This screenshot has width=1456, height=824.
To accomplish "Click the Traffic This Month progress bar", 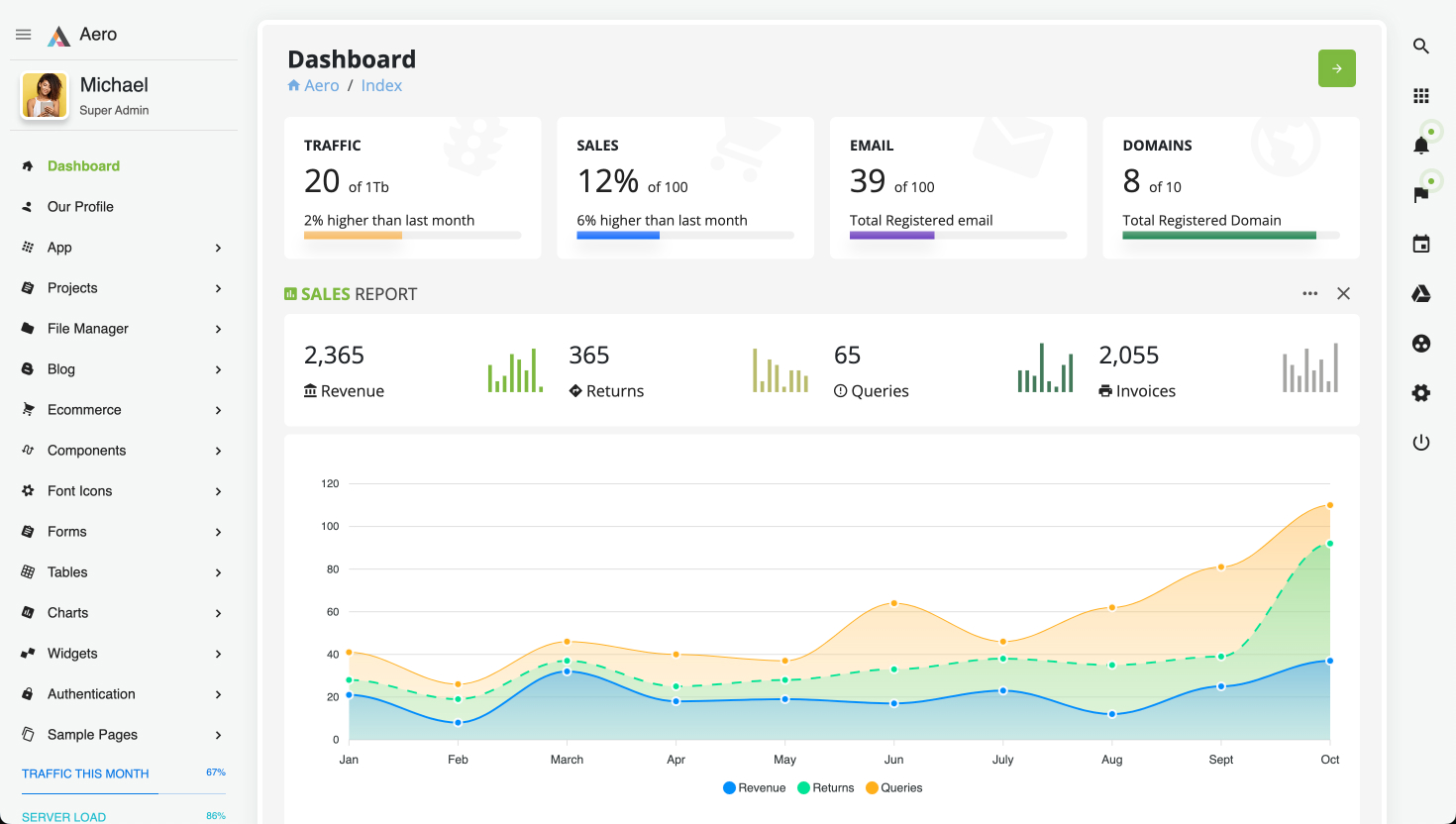I will click(x=124, y=793).
